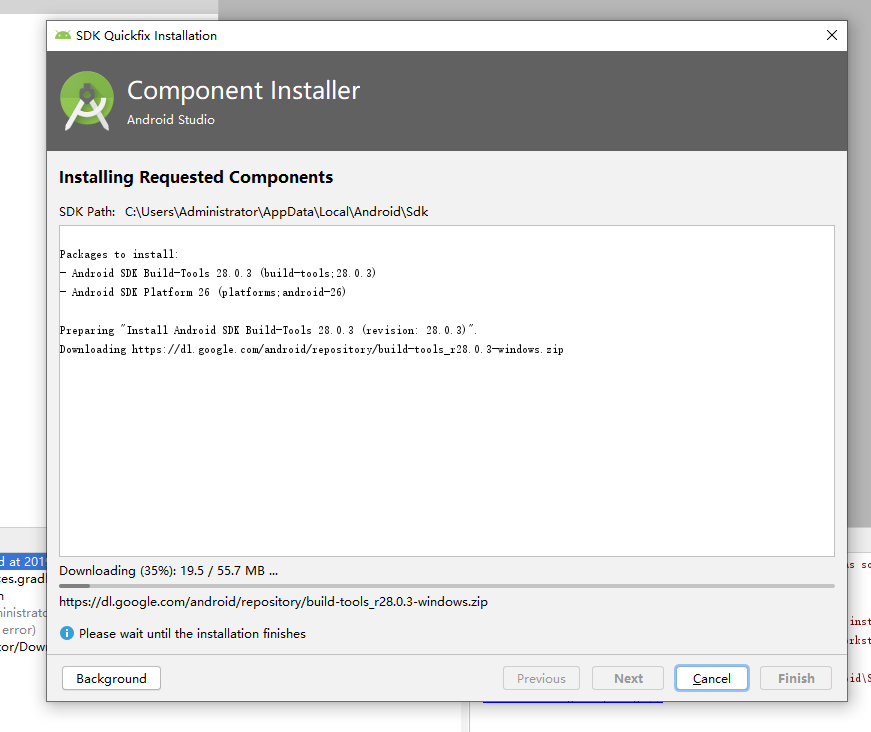Click the Android Studio logo icon
Image resolution: width=871 pixels, height=732 pixels.
[87, 101]
